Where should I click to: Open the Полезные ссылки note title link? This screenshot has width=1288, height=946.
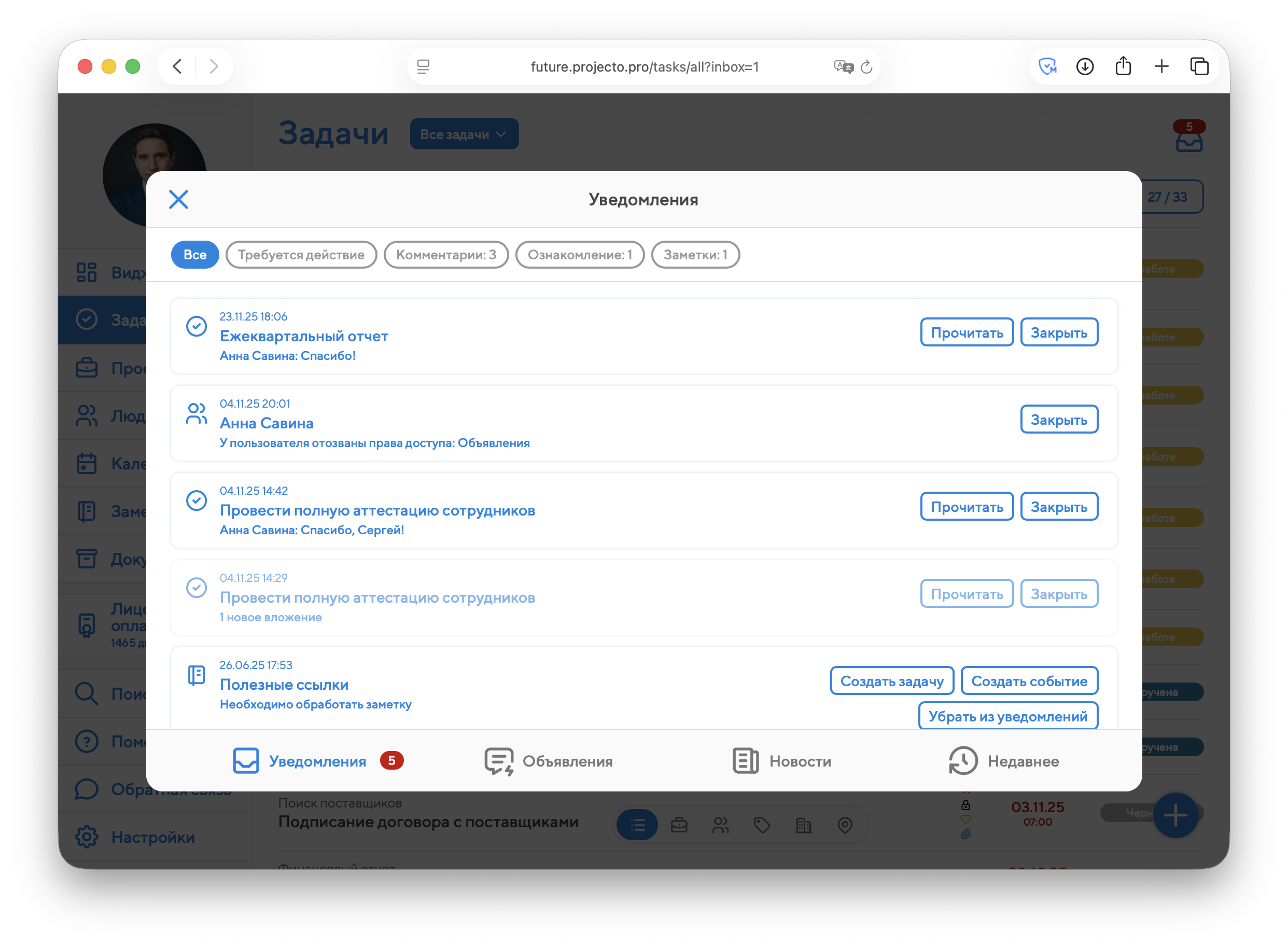click(x=284, y=684)
